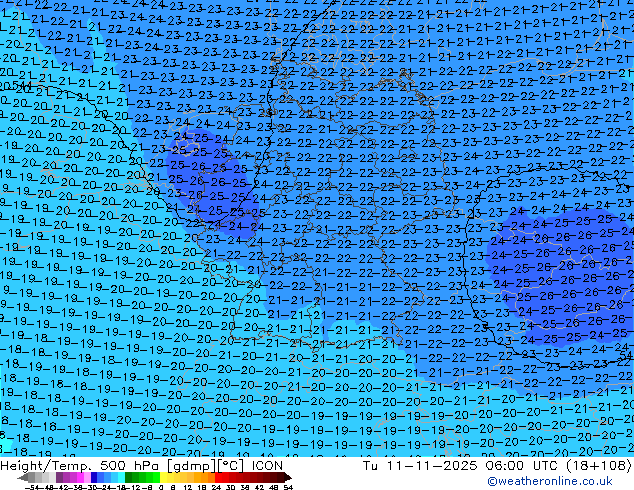Select the dark purple legend swatch near -42
Viewport: 634px width, 490px height.
point(59,477)
